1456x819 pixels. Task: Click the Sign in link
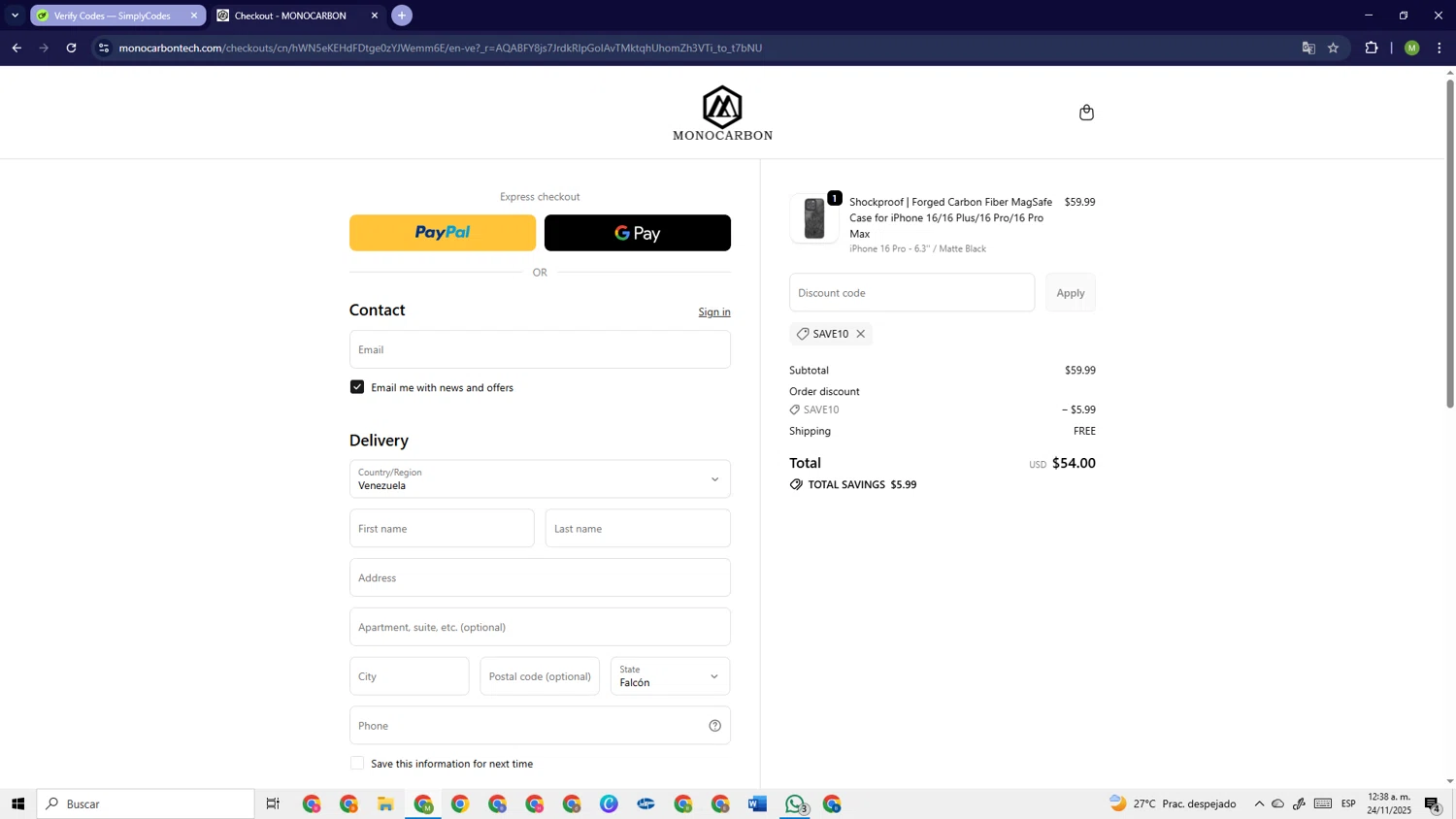(x=714, y=311)
